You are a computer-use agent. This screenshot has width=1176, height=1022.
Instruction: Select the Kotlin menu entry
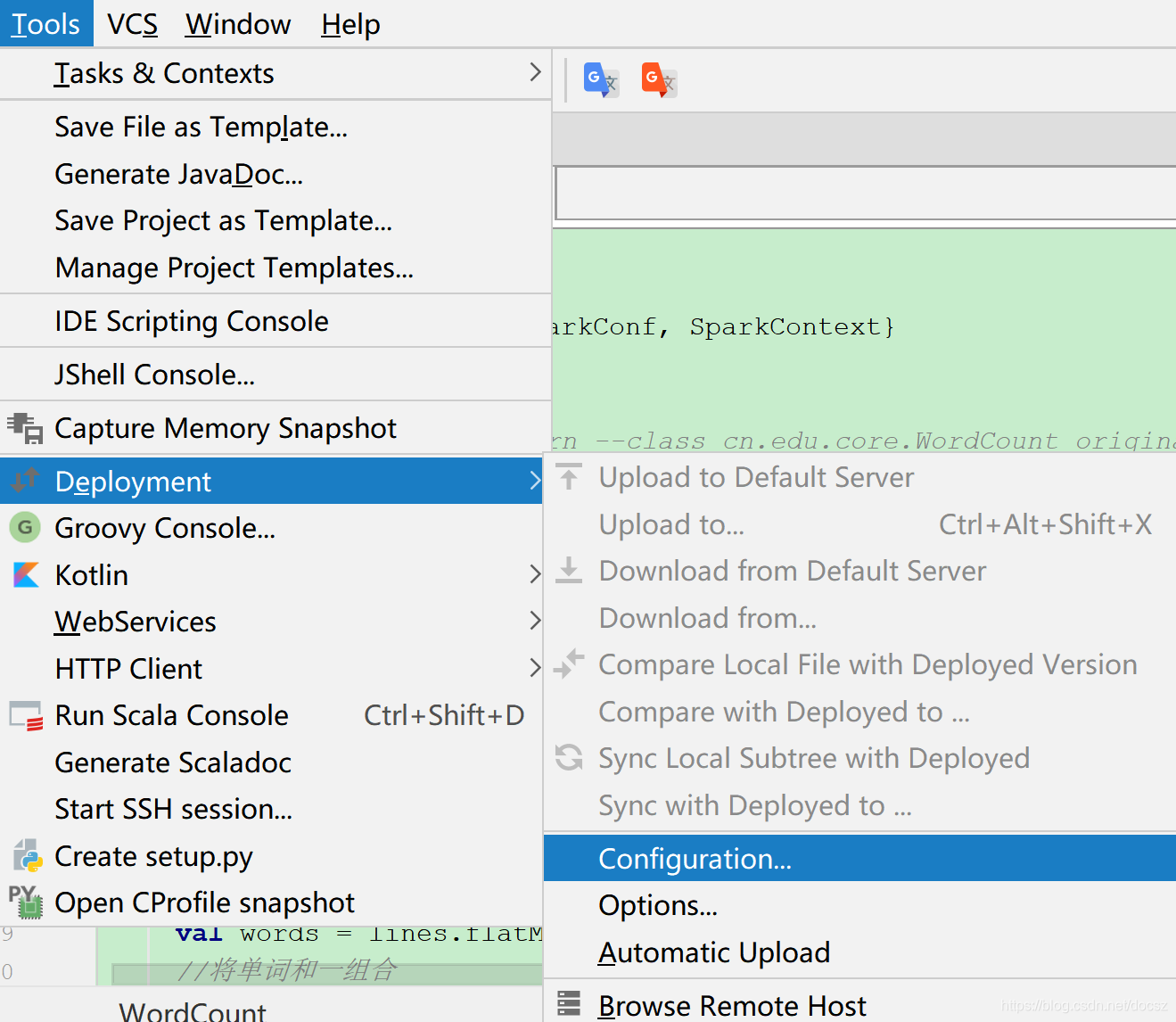[271, 574]
